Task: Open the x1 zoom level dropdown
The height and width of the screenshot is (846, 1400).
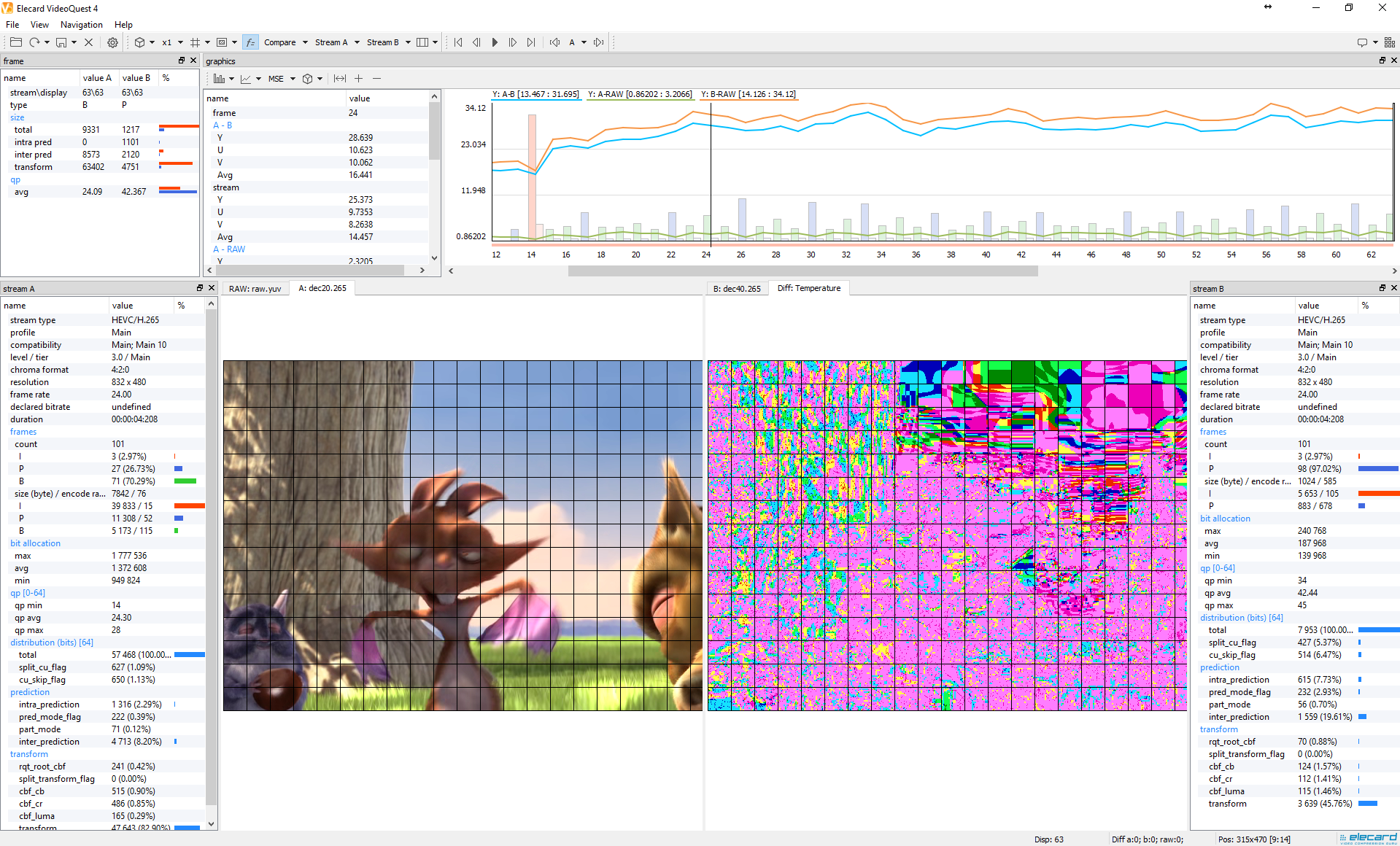Action: coord(173,42)
